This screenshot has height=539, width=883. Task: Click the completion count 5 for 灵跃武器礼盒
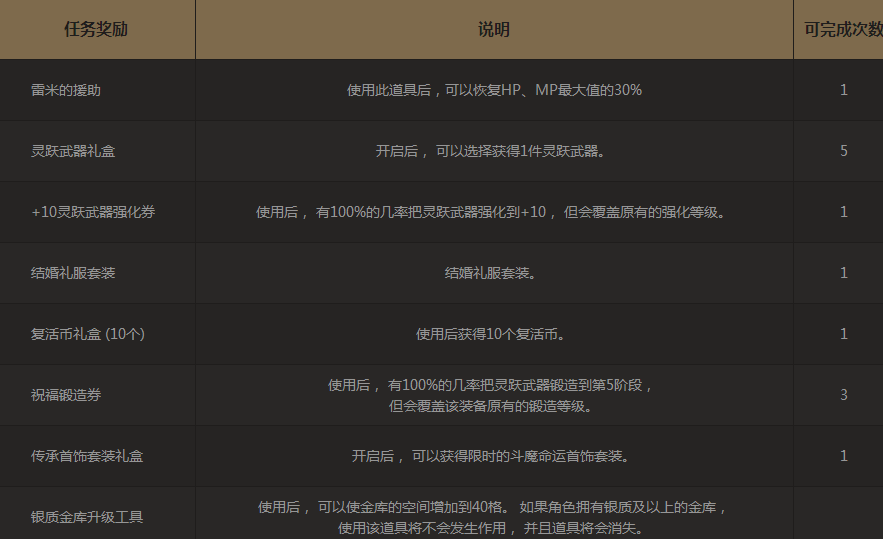(844, 151)
